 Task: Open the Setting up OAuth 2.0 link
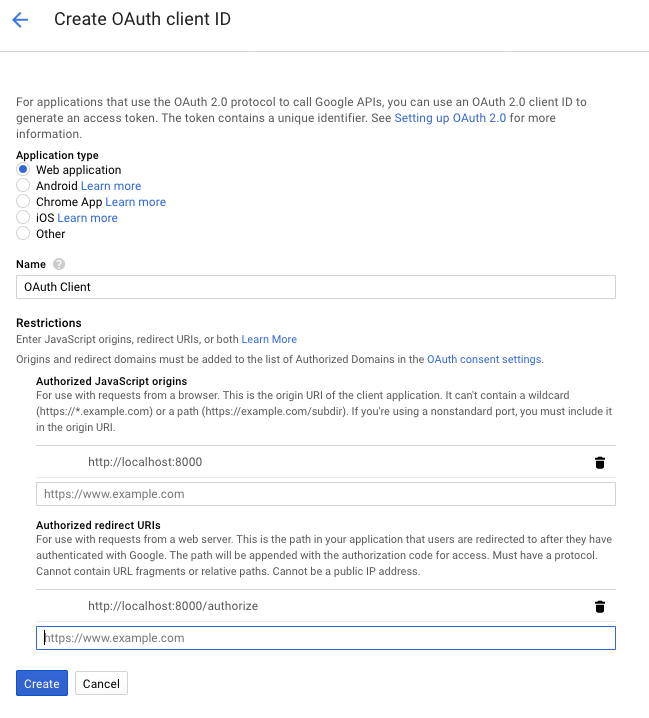coord(450,118)
